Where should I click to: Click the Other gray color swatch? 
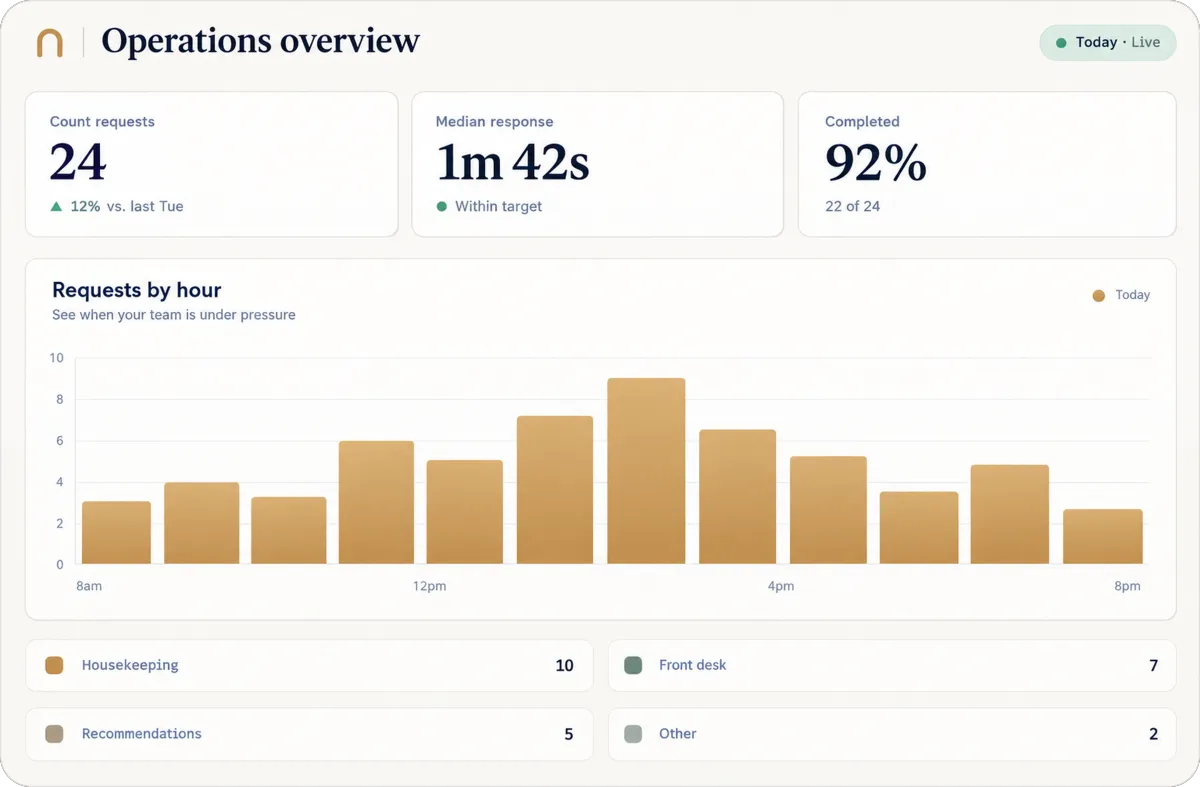tap(632, 734)
